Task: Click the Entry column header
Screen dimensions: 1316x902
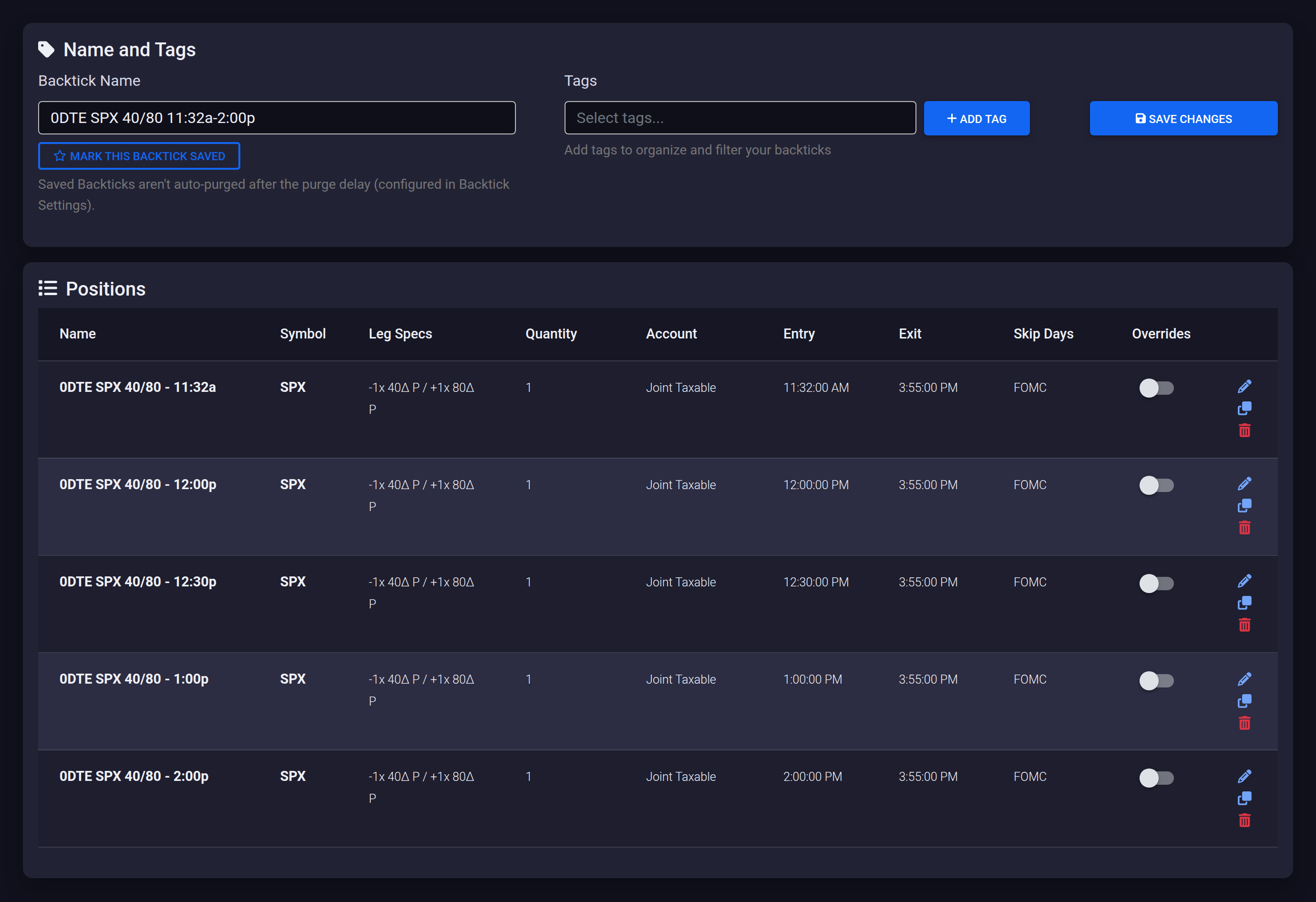Action: coord(799,334)
